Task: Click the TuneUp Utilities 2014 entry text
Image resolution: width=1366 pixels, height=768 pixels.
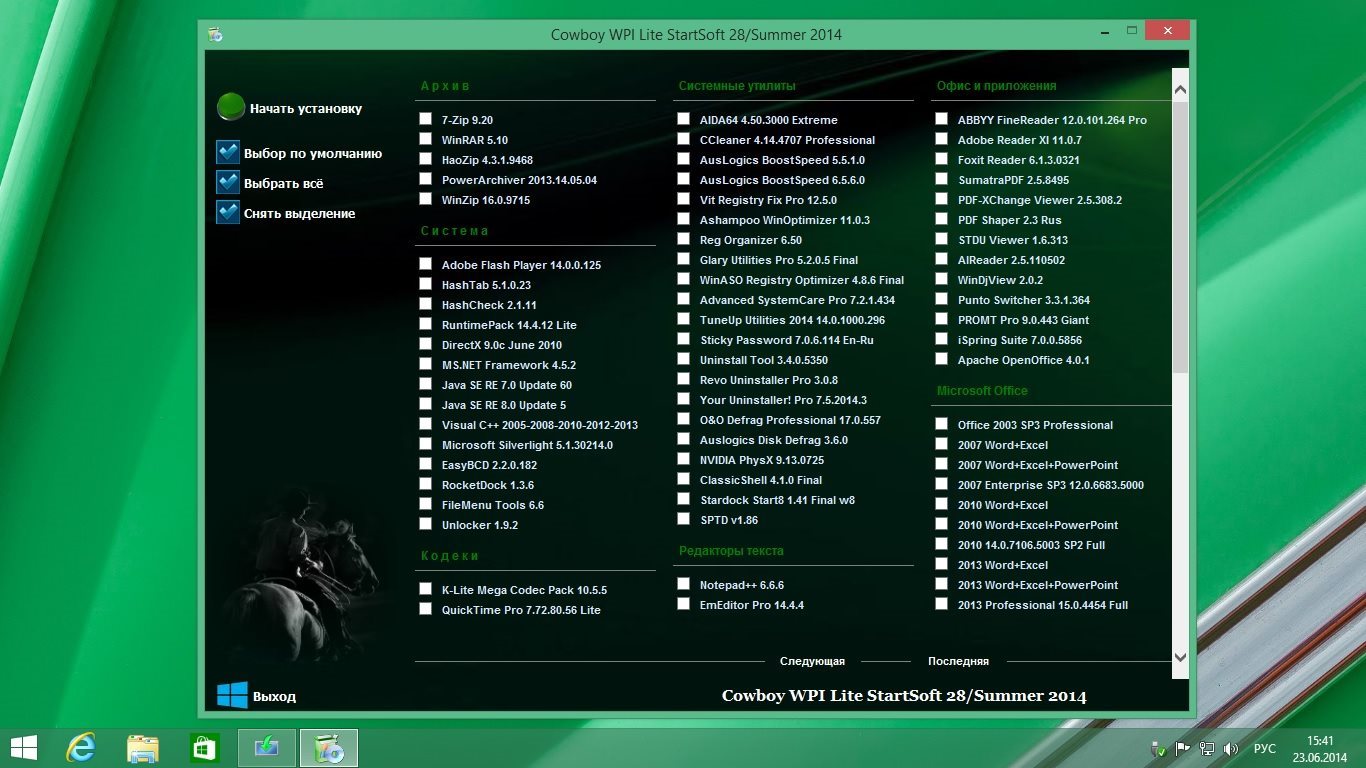Action: [x=792, y=320]
